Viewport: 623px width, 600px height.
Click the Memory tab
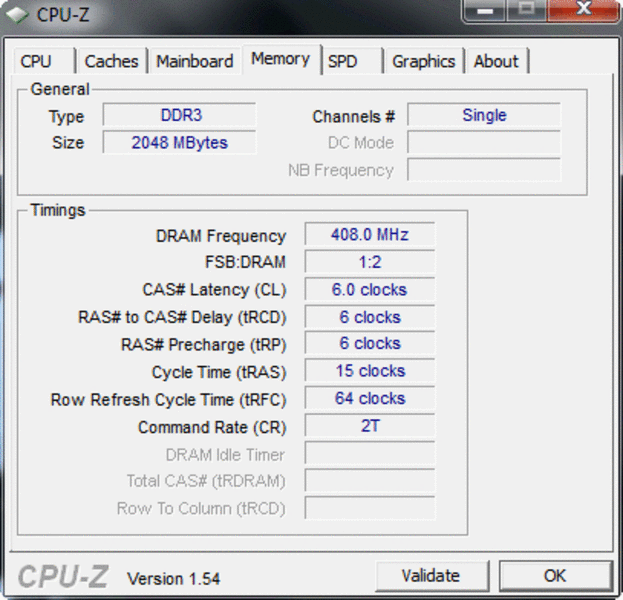coord(281,59)
